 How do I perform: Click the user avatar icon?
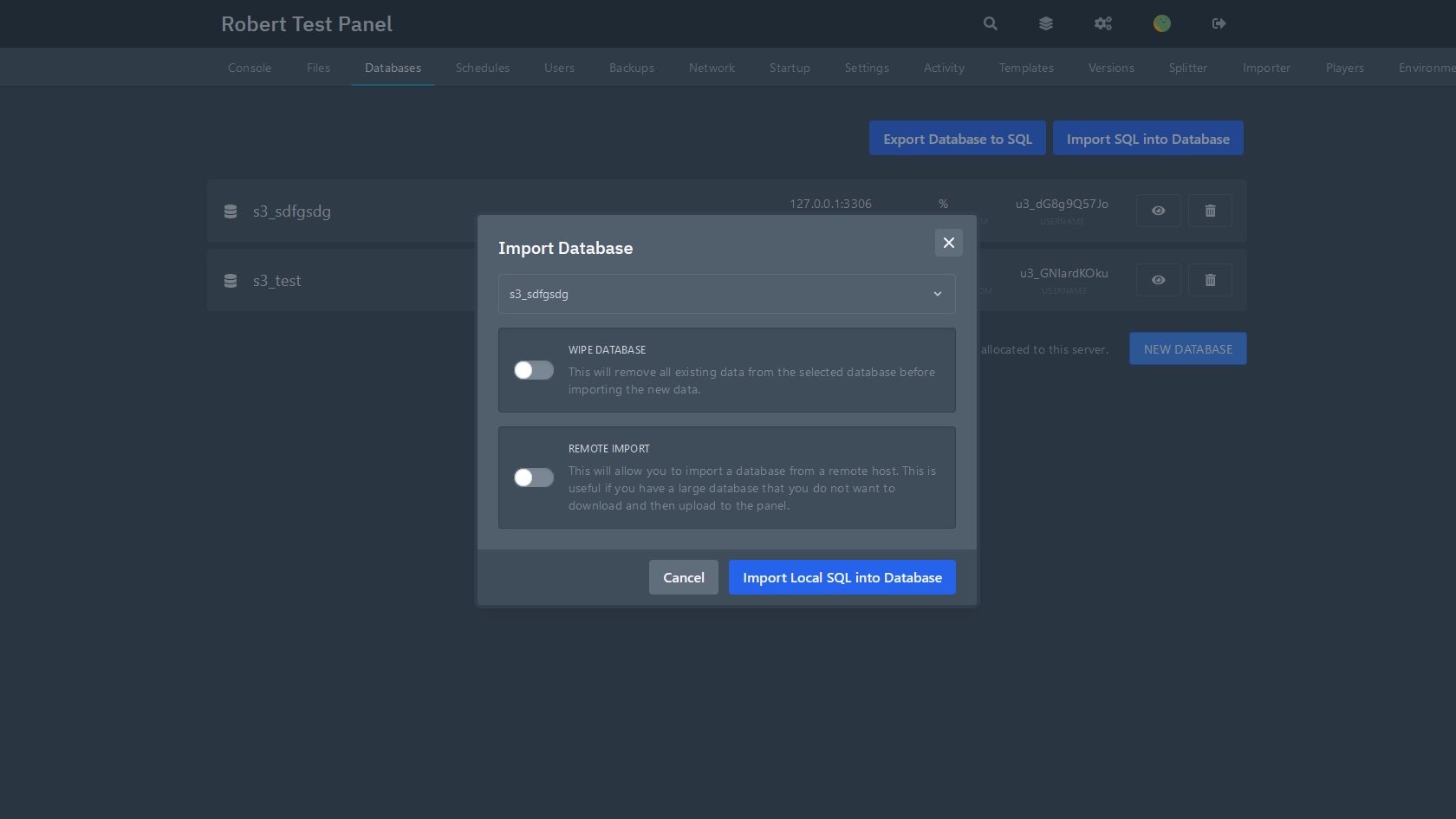(1161, 23)
